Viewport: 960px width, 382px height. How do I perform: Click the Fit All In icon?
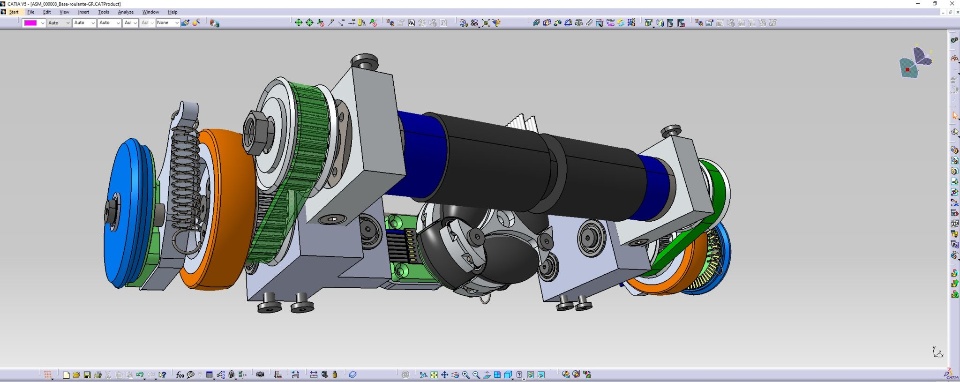point(434,375)
